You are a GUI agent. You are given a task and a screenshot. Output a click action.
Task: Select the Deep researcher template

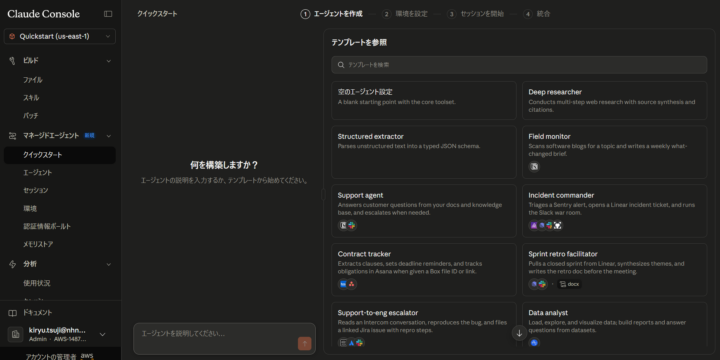tap(614, 101)
